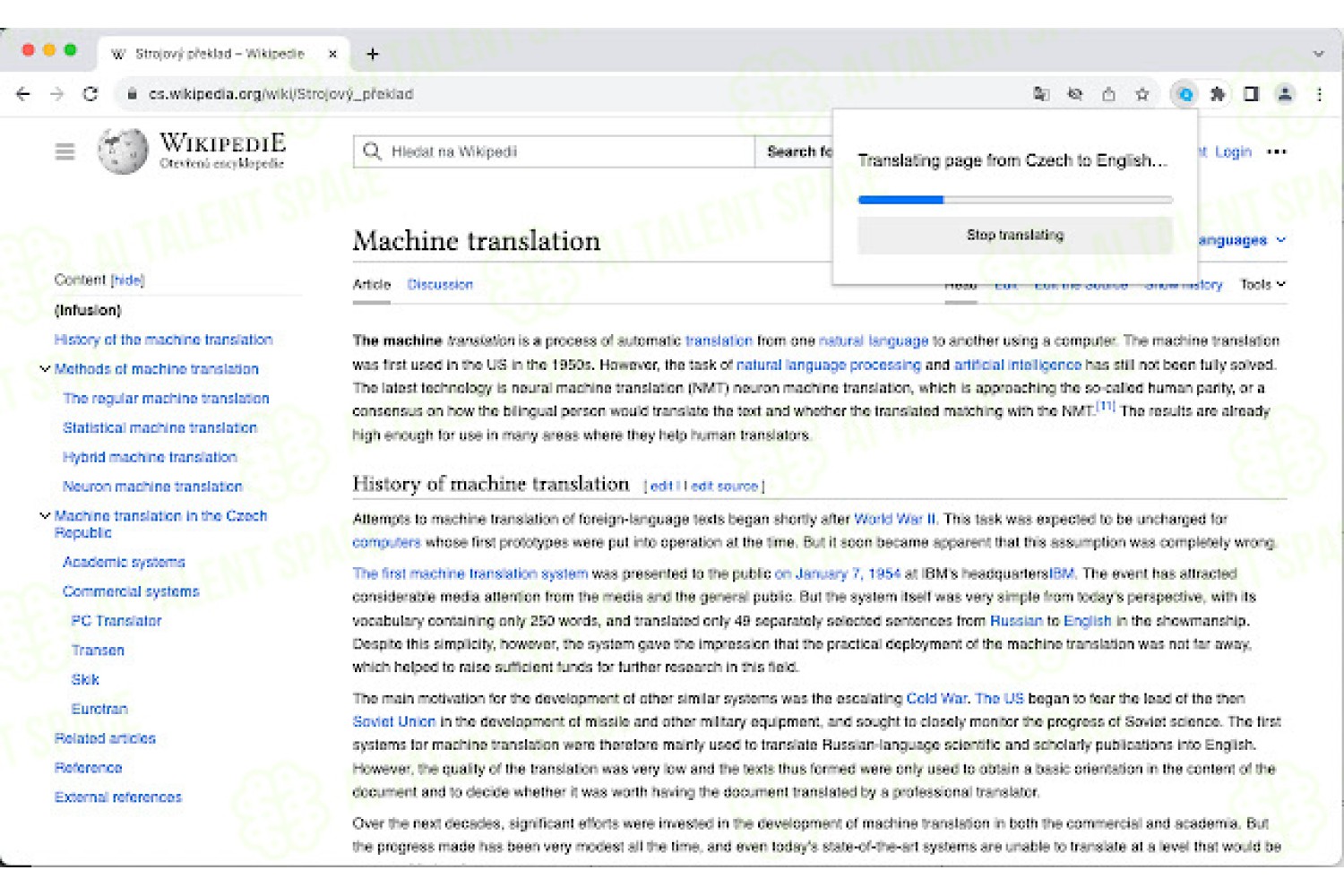The image size is (1344, 896).
Task: Open Reference in contents
Action: (88, 768)
